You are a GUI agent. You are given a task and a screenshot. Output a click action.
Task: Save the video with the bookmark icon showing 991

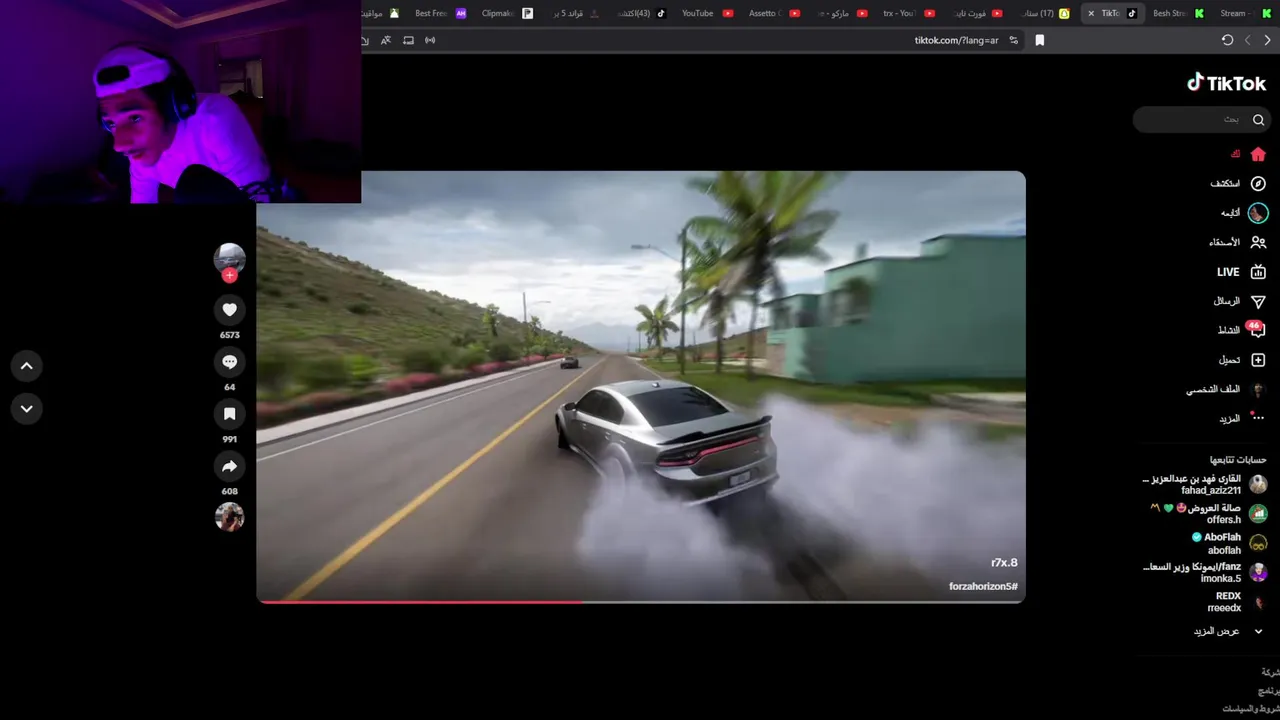click(229, 414)
